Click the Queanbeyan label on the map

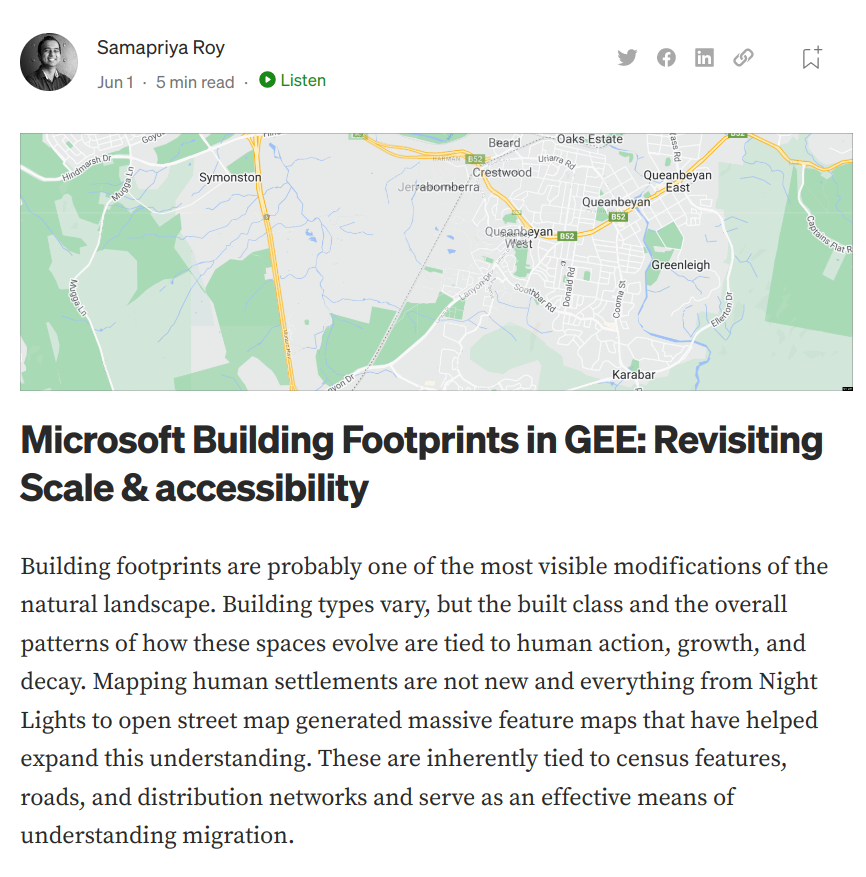pyautogui.click(x=615, y=202)
